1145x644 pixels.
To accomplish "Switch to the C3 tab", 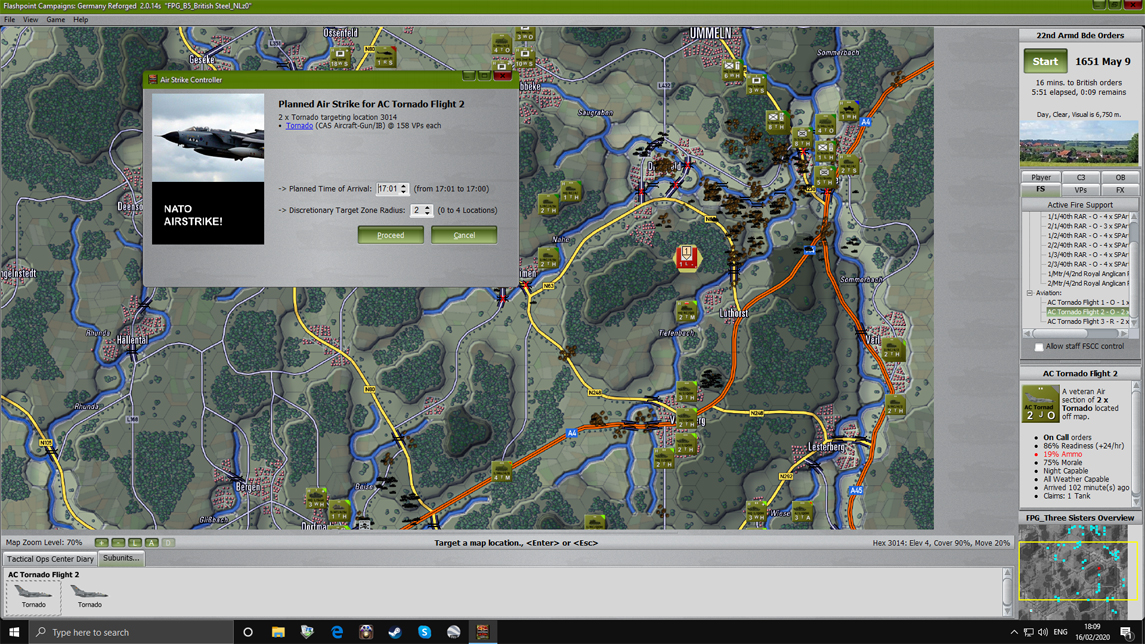I will tap(1081, 177).
